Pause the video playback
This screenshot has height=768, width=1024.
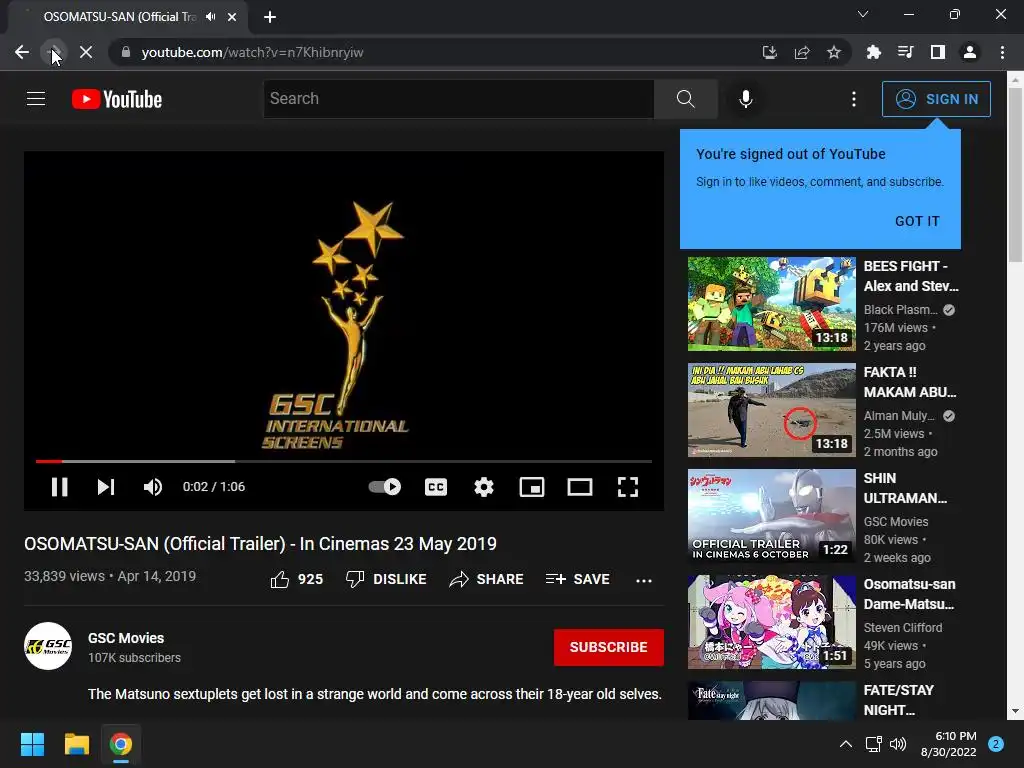(59, 487)
